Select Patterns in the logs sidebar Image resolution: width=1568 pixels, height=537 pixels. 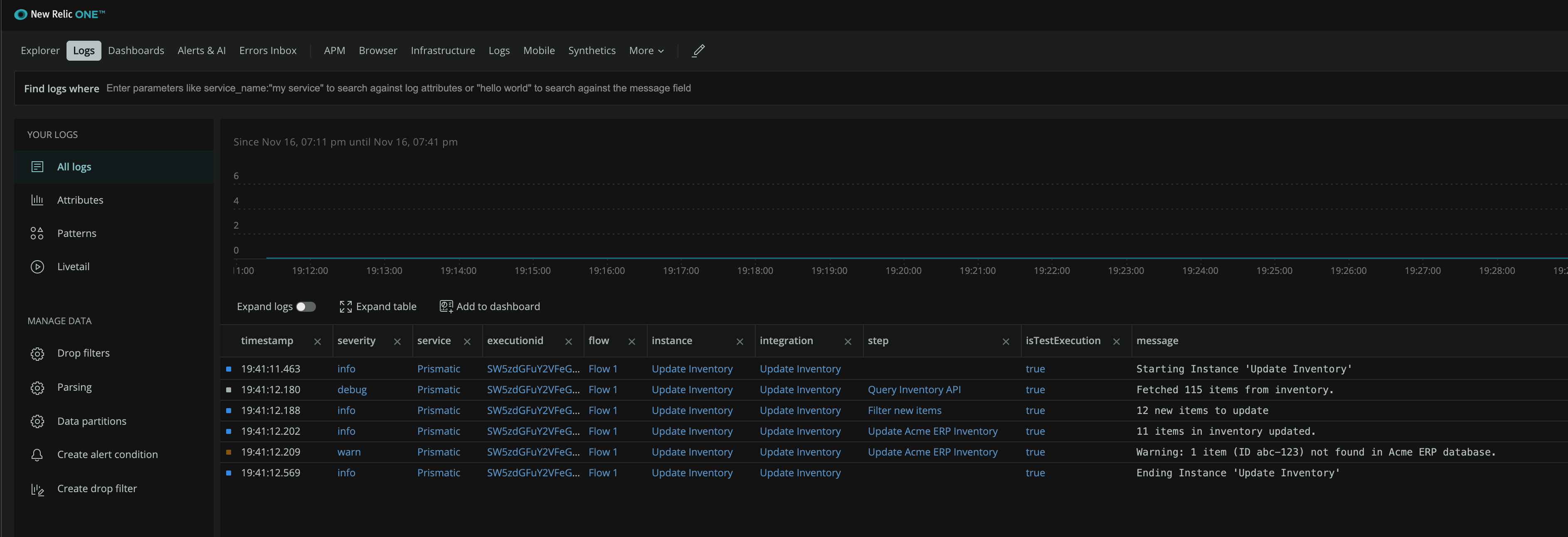coord(76,233)
